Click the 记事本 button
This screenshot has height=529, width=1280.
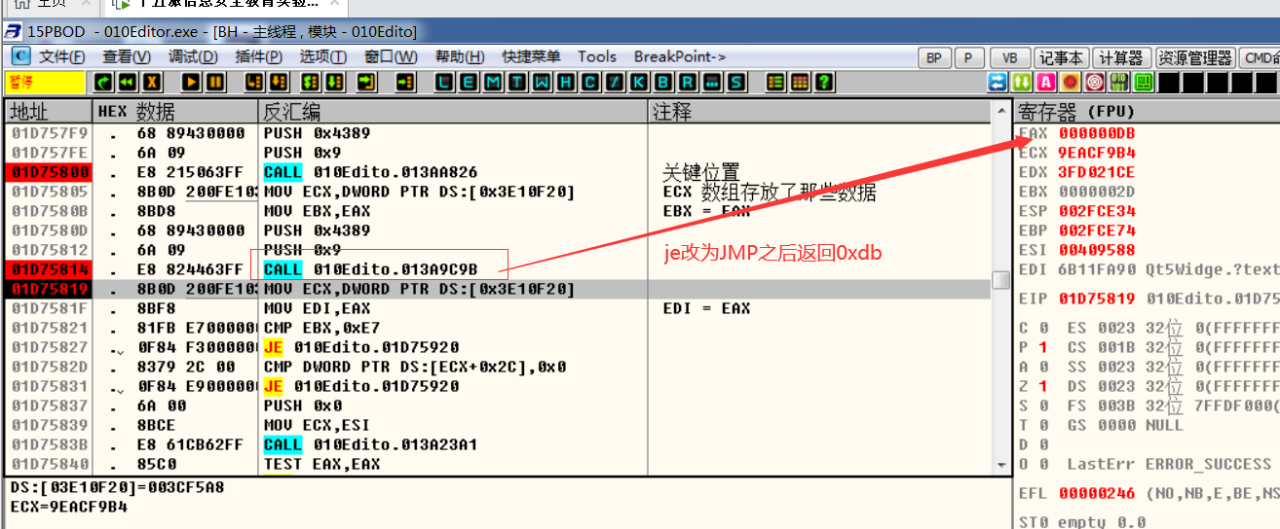click(1062, 58)
